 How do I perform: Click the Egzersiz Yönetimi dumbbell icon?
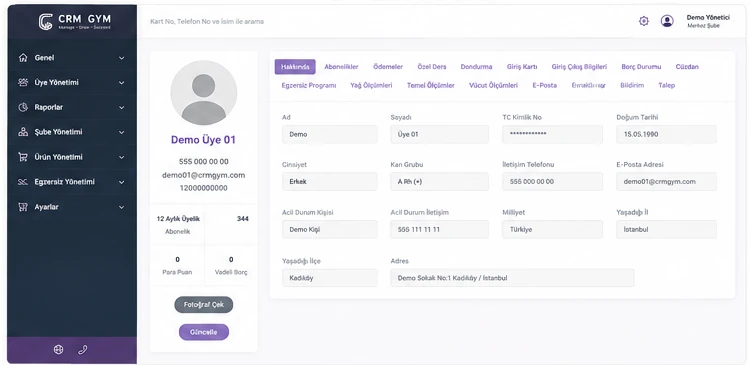click(x=22, y=182)
